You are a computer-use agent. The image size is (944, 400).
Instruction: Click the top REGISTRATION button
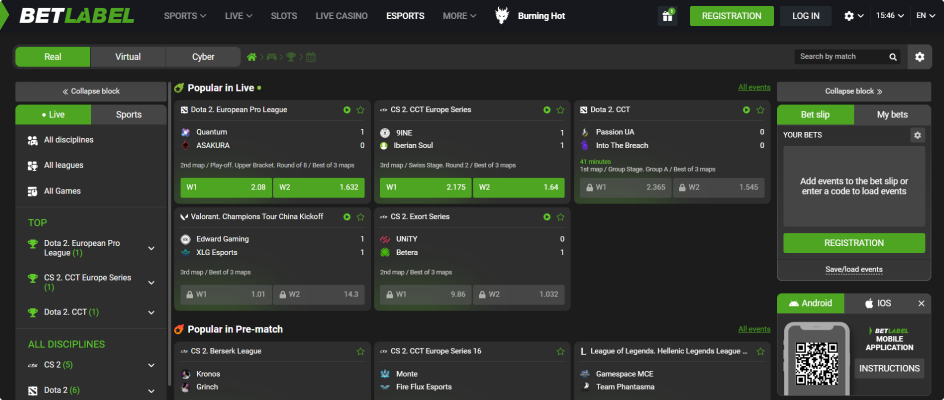click(x=731, y=16)
